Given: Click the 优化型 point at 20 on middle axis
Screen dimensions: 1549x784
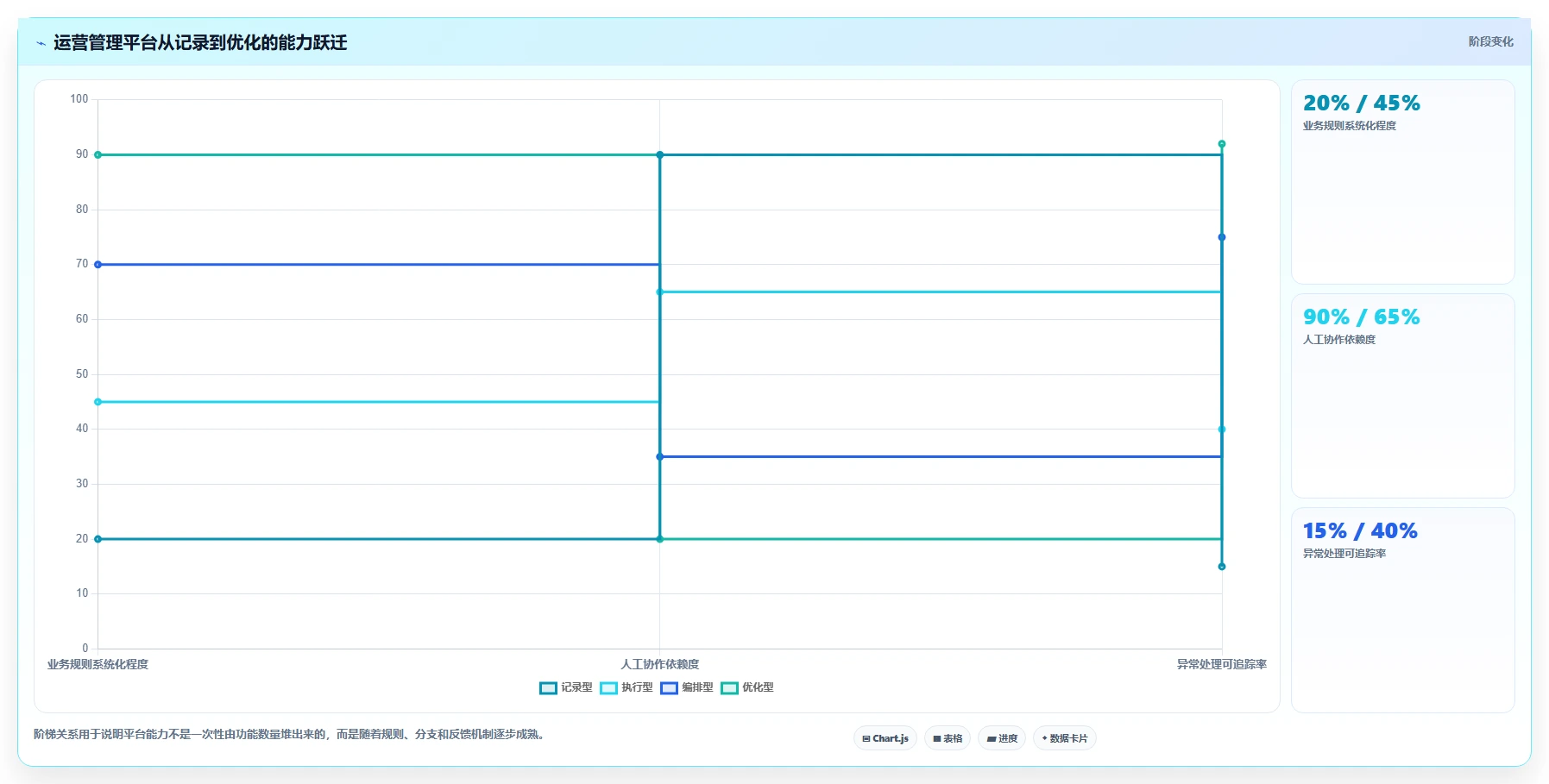Looking at the screenshot, I should (x=660, y=539).
